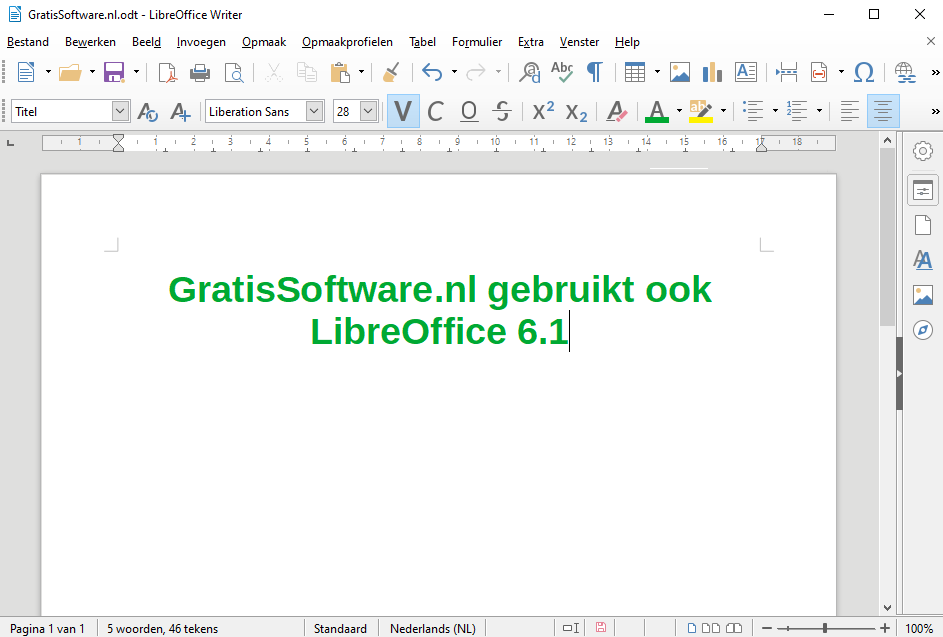Toggle formatting marks (pilcrow) display
The width and height of the screenshot is (943, 637).
[x=594, y=72]
